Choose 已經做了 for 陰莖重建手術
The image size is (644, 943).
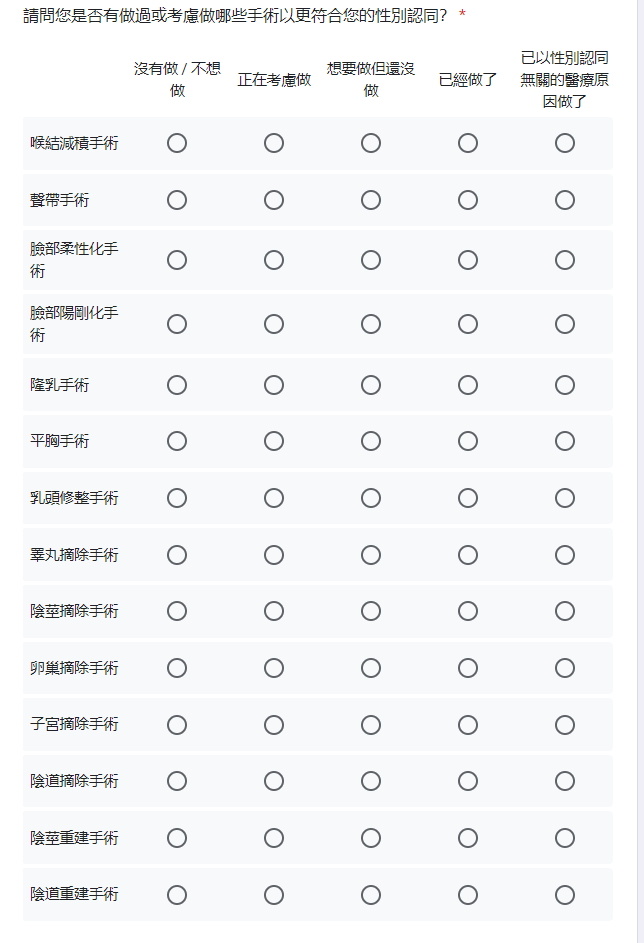tap(468, 838)
